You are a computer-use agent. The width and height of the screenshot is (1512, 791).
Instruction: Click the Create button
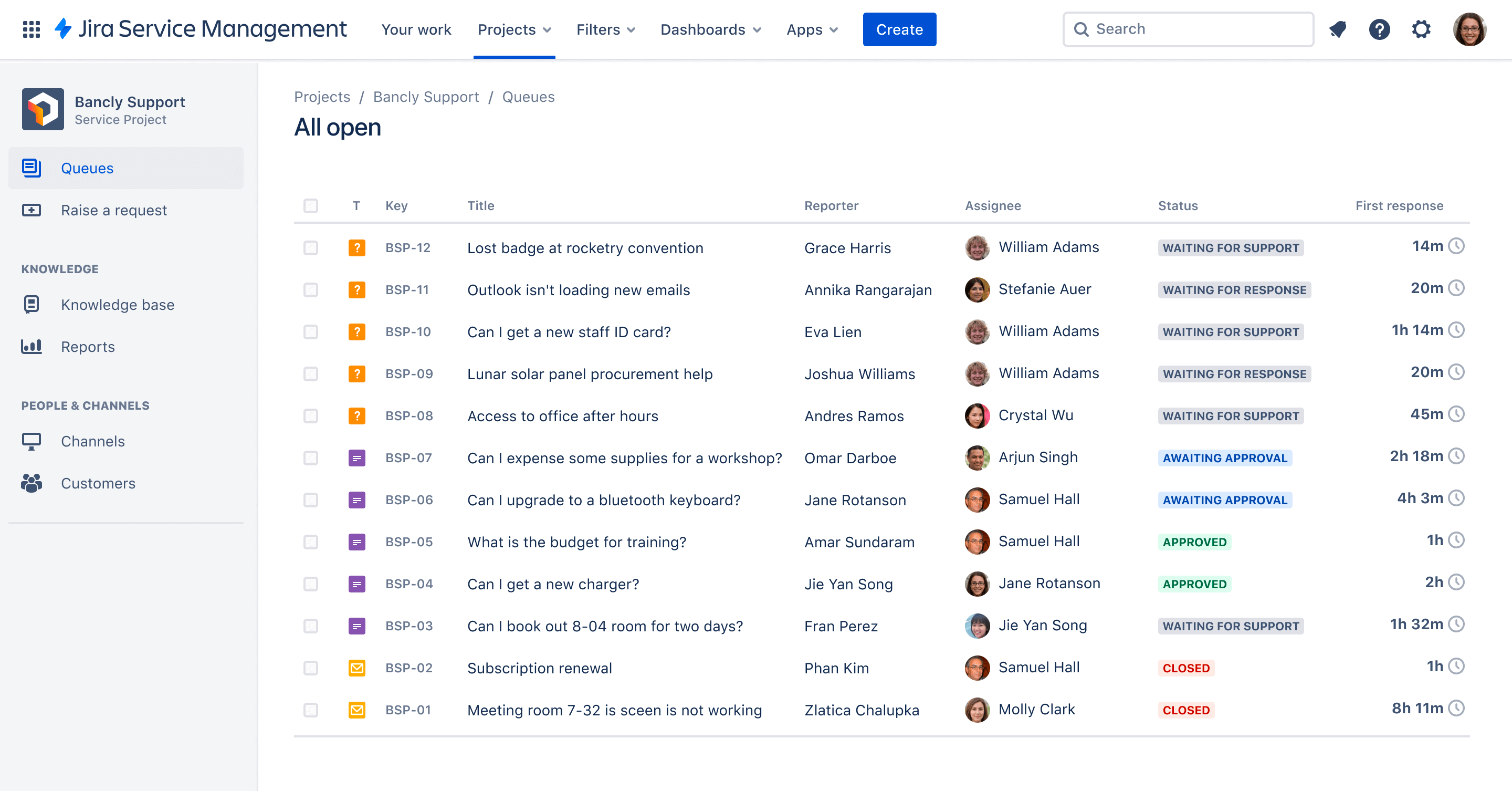click(x=899, y=29)
